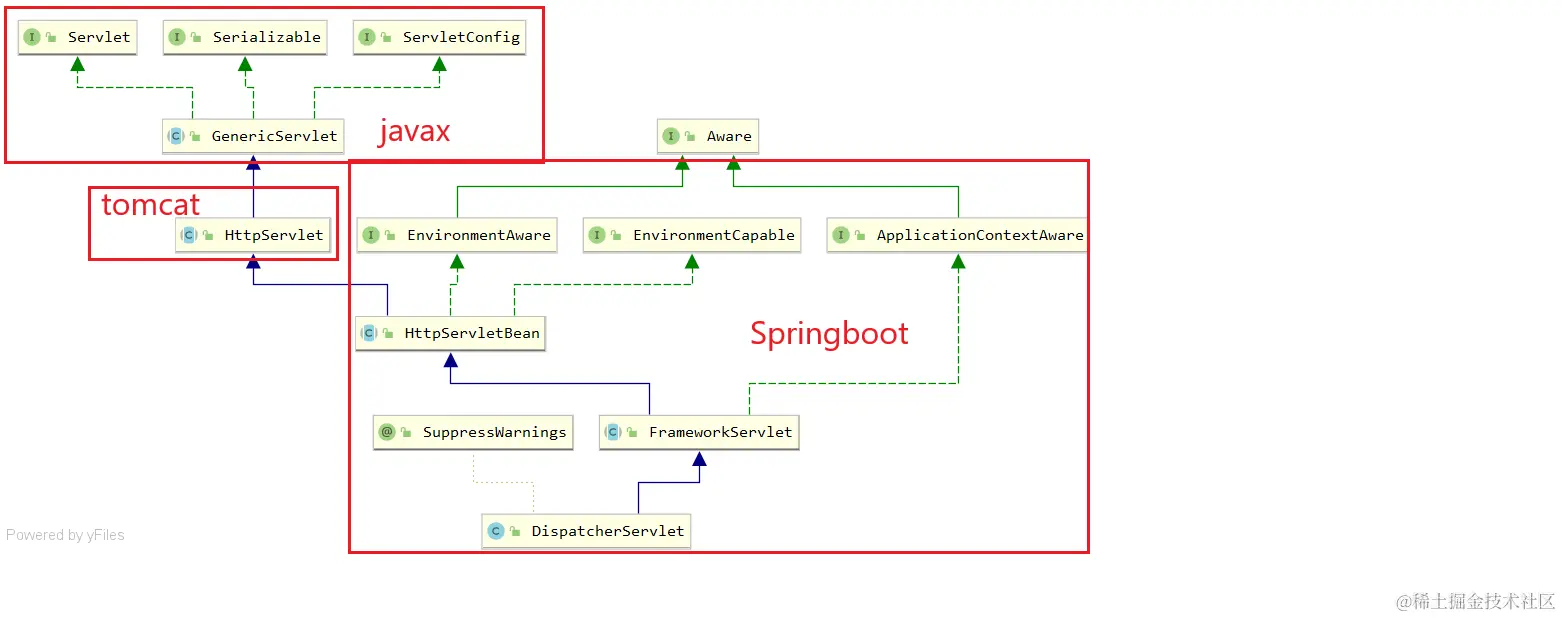The width and height of the screenshot is (1562, 618).
Task: Click the public lock icon on DispatcherServlet
Action: (x=514, y=531)
